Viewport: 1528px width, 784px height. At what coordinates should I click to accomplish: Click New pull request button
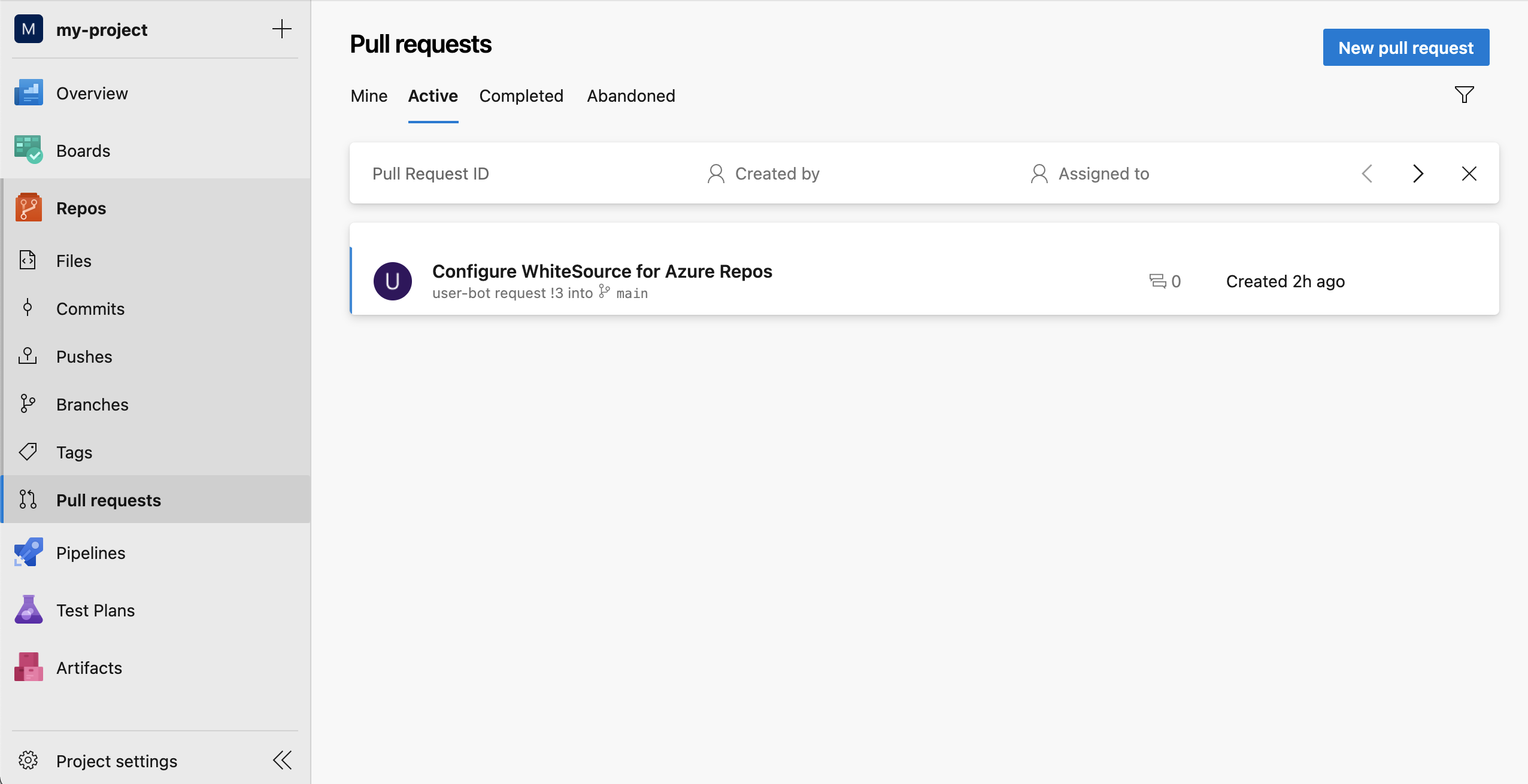coord(1405,47)
